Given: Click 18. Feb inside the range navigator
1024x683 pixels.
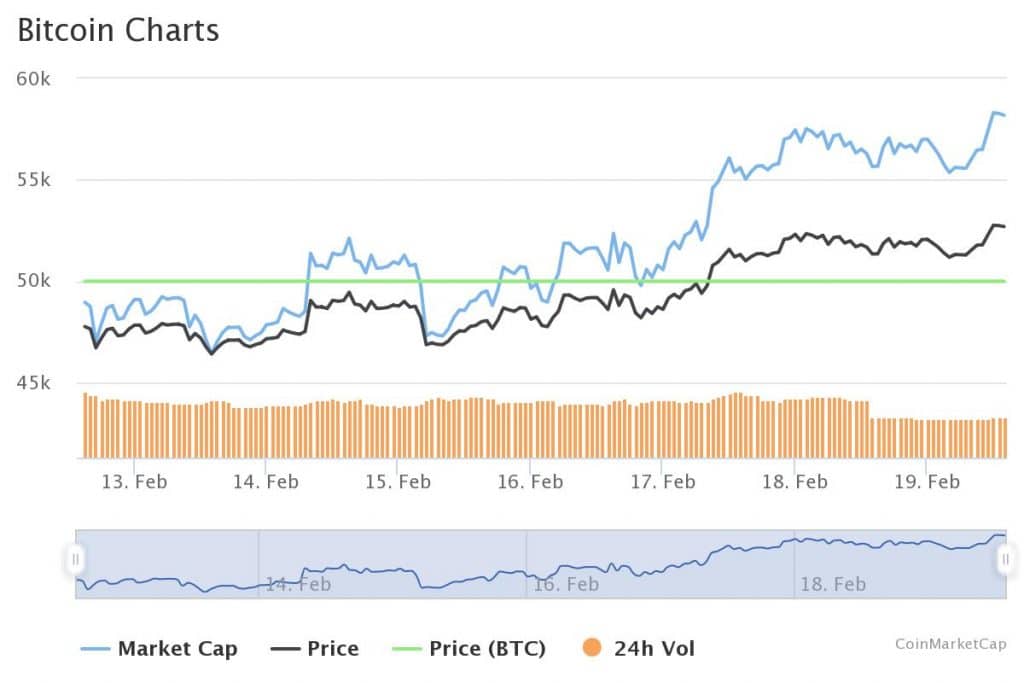Looking at the screenshot, I should 834,584.
